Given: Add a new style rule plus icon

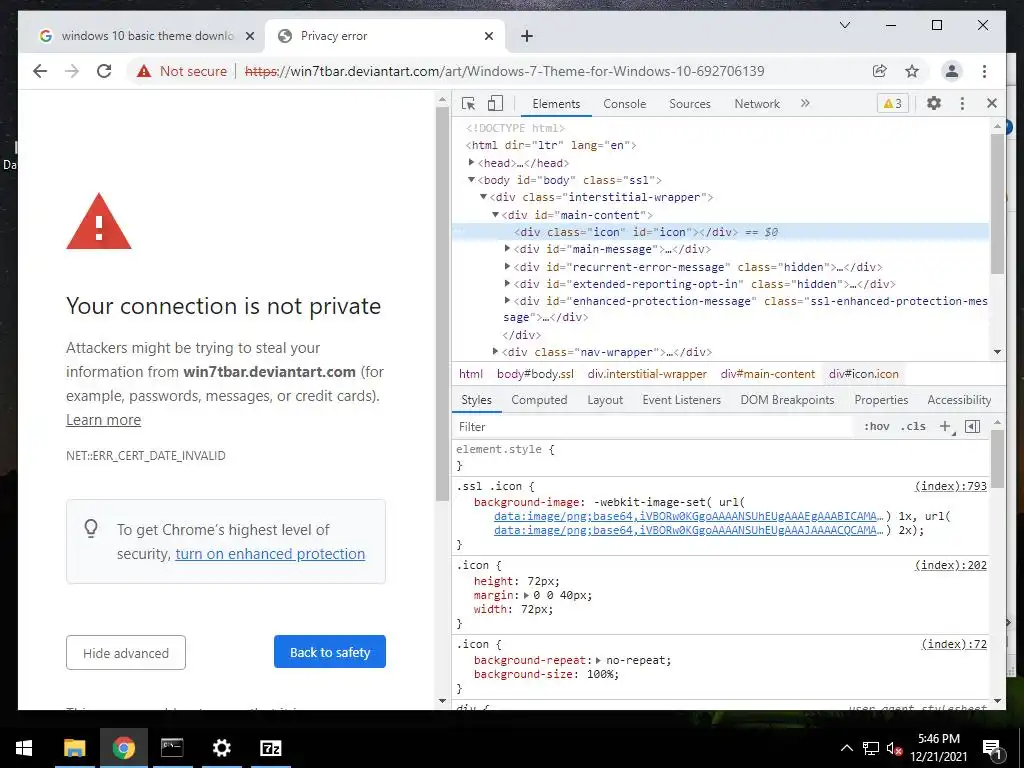Looking at the screenshot, I should 945,426.
